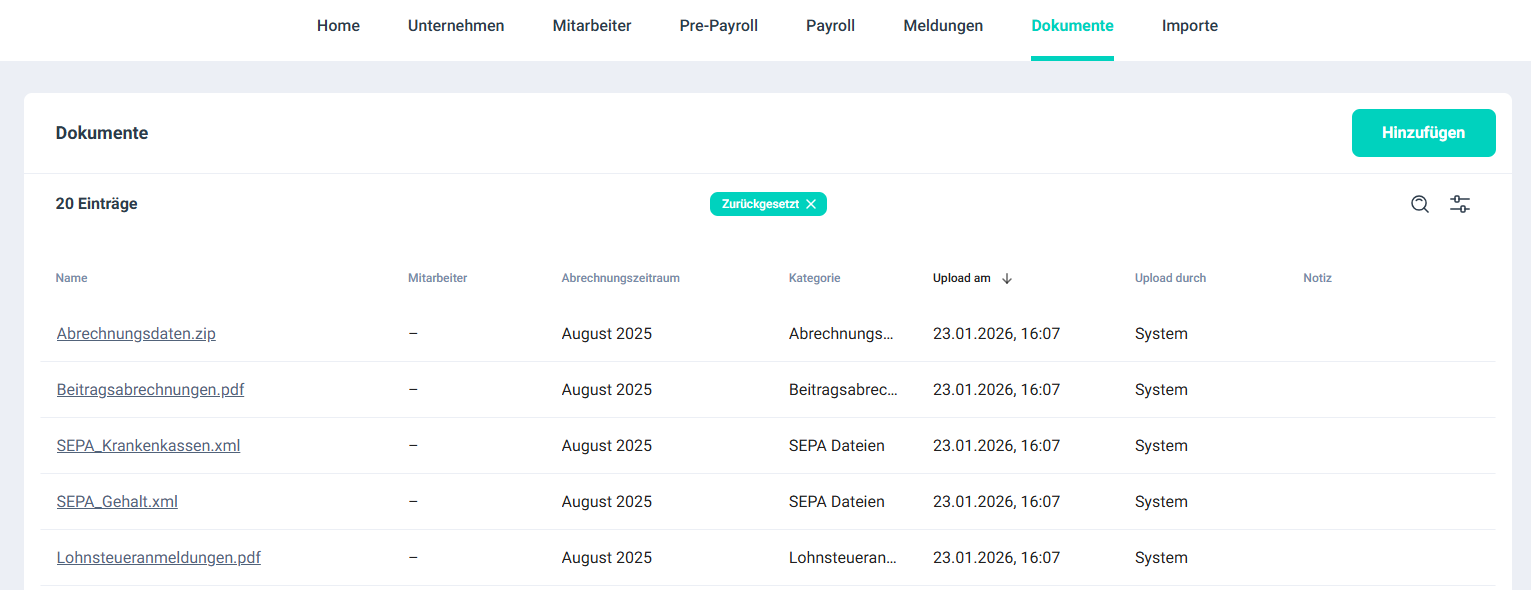Sort by Abrechnungszeitraum column header

(x=620, y=278)
